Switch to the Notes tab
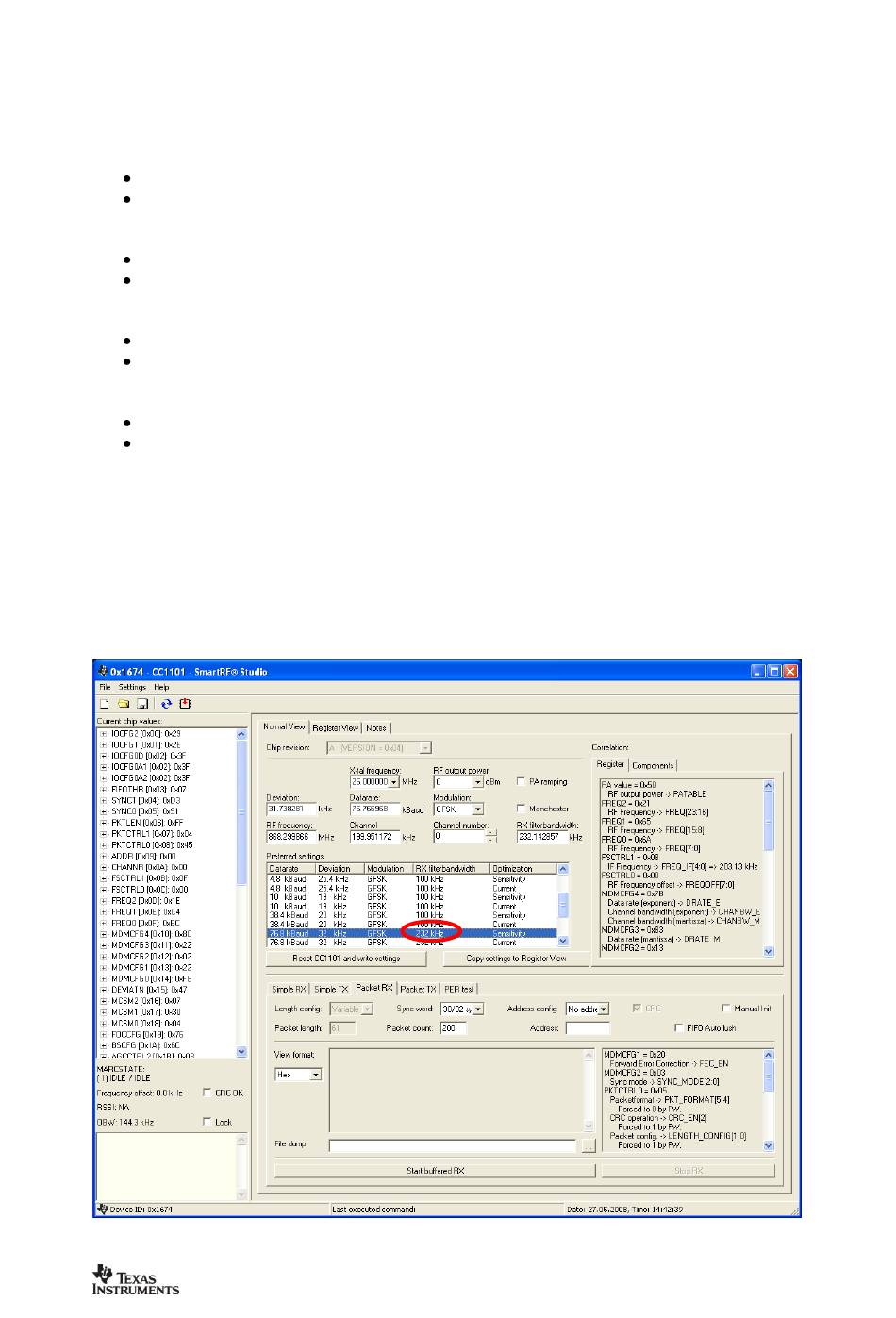 pyautogui.click(x=375, y=728)
